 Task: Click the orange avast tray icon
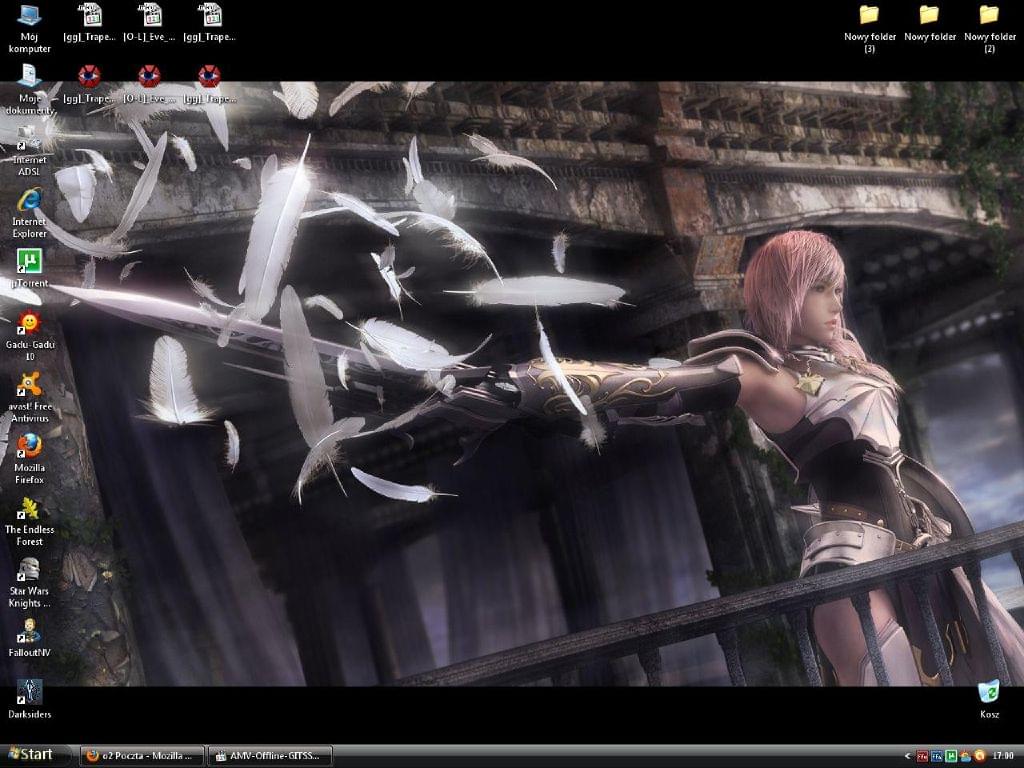coord(979,756)
